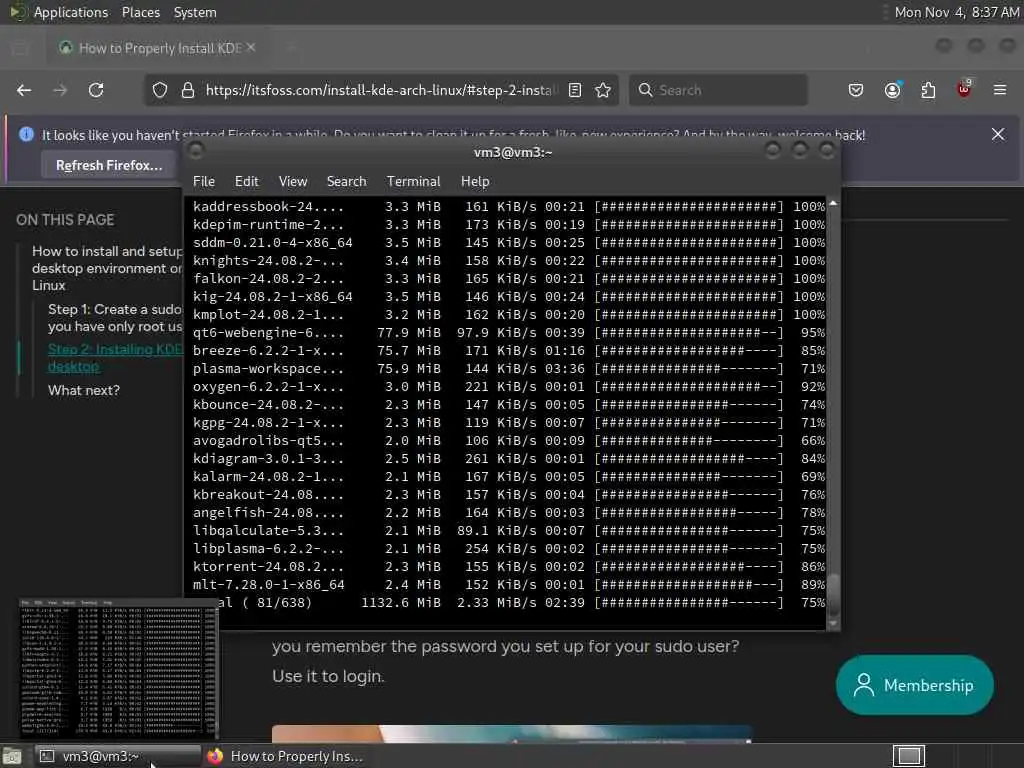Open terminal Search menu
The width and height of the screenshot is (1024, 768).
pyautogui.click(x=346, y=182)
